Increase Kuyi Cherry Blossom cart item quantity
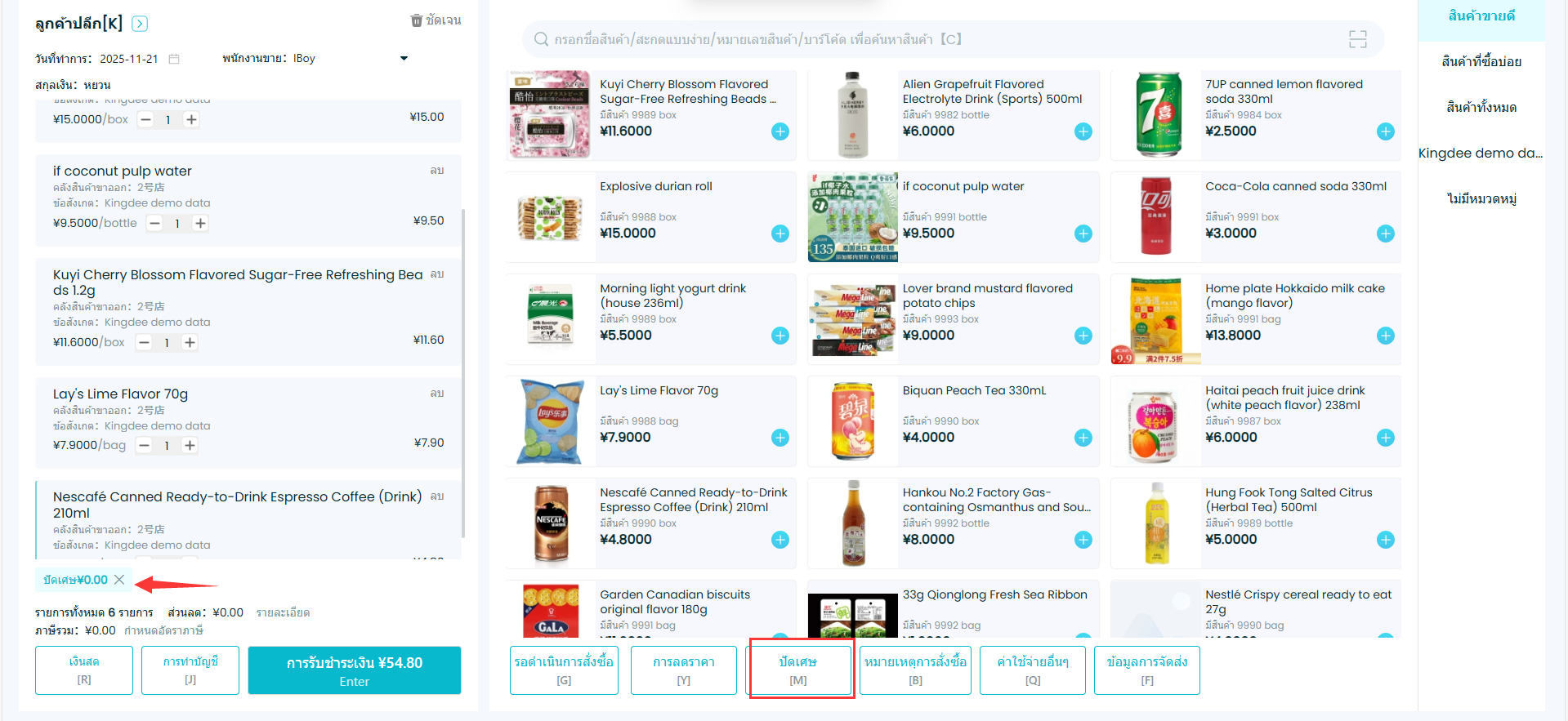 pos(190,342)
